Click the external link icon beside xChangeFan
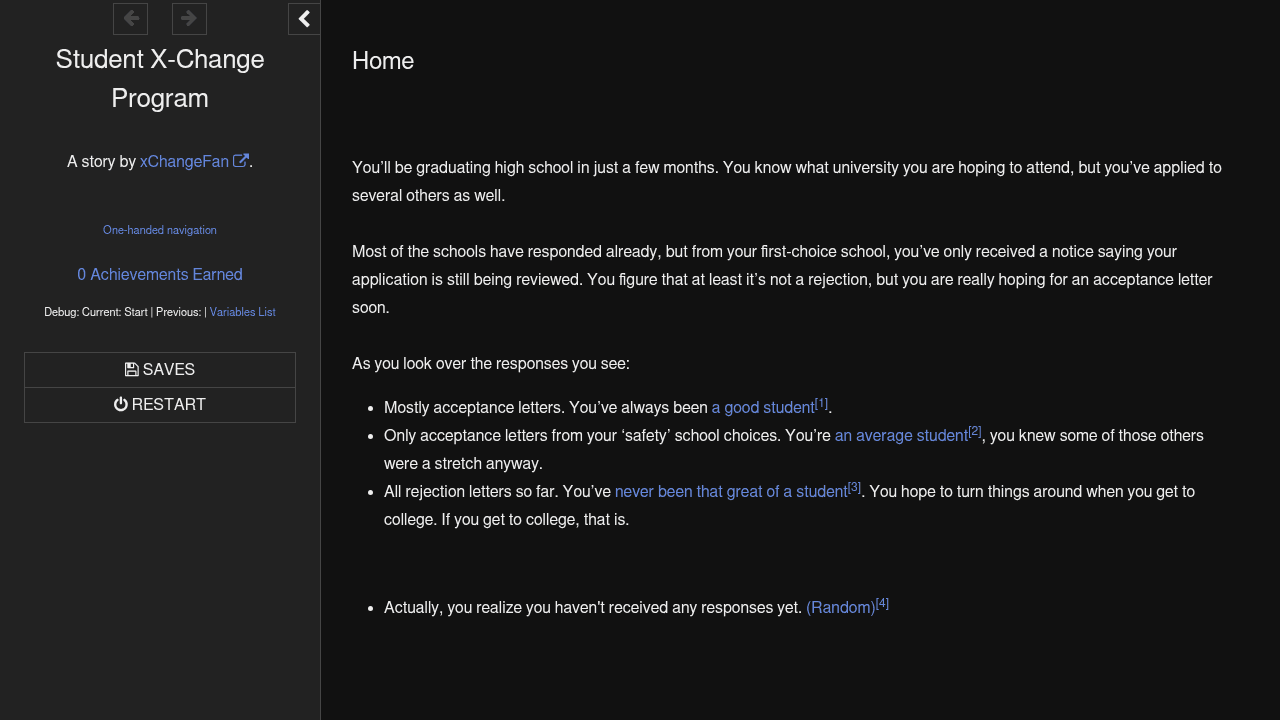 coord(241,161)
